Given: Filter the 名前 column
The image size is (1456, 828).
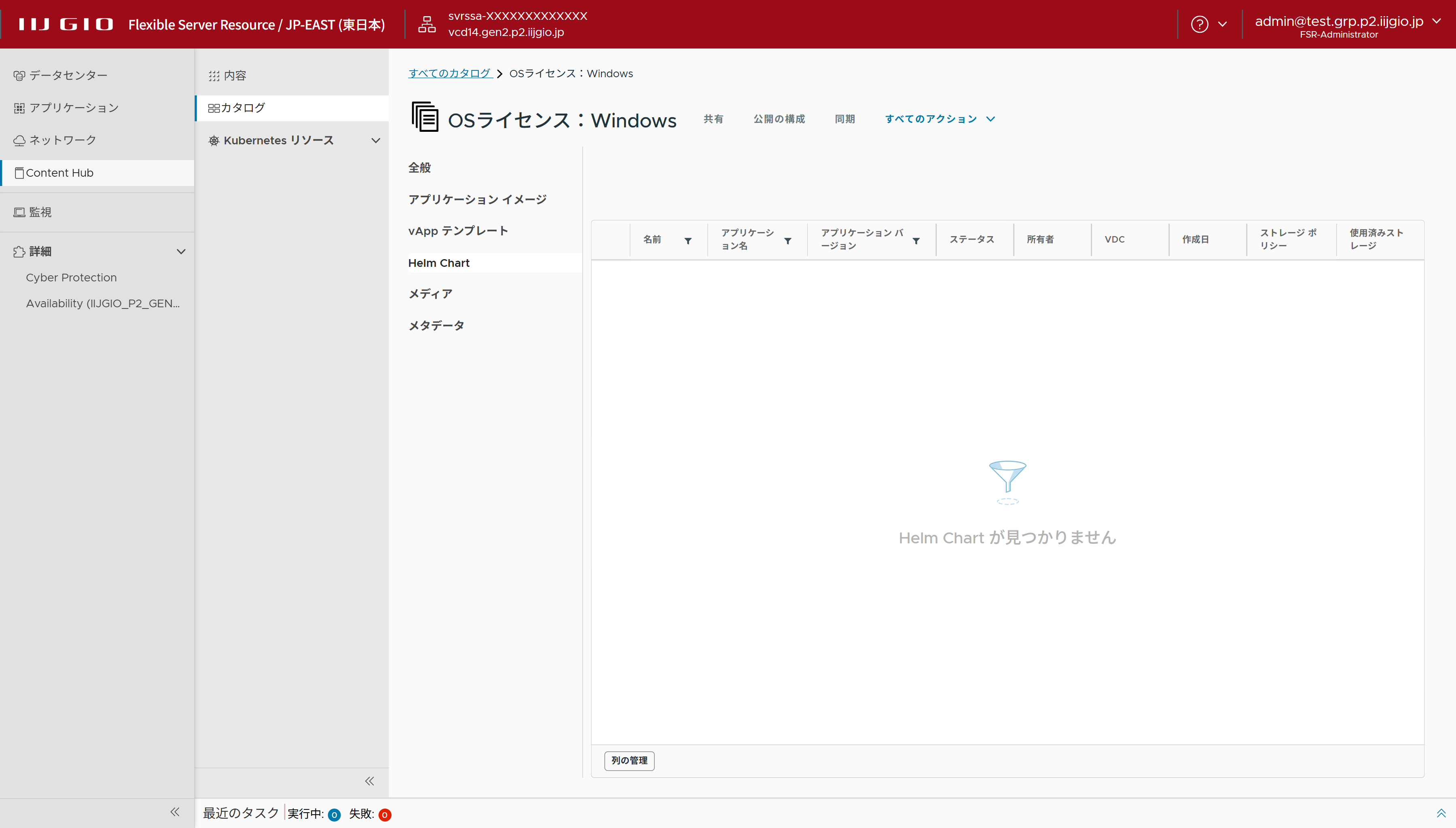Looking at the screenshot, I should 688,241.
